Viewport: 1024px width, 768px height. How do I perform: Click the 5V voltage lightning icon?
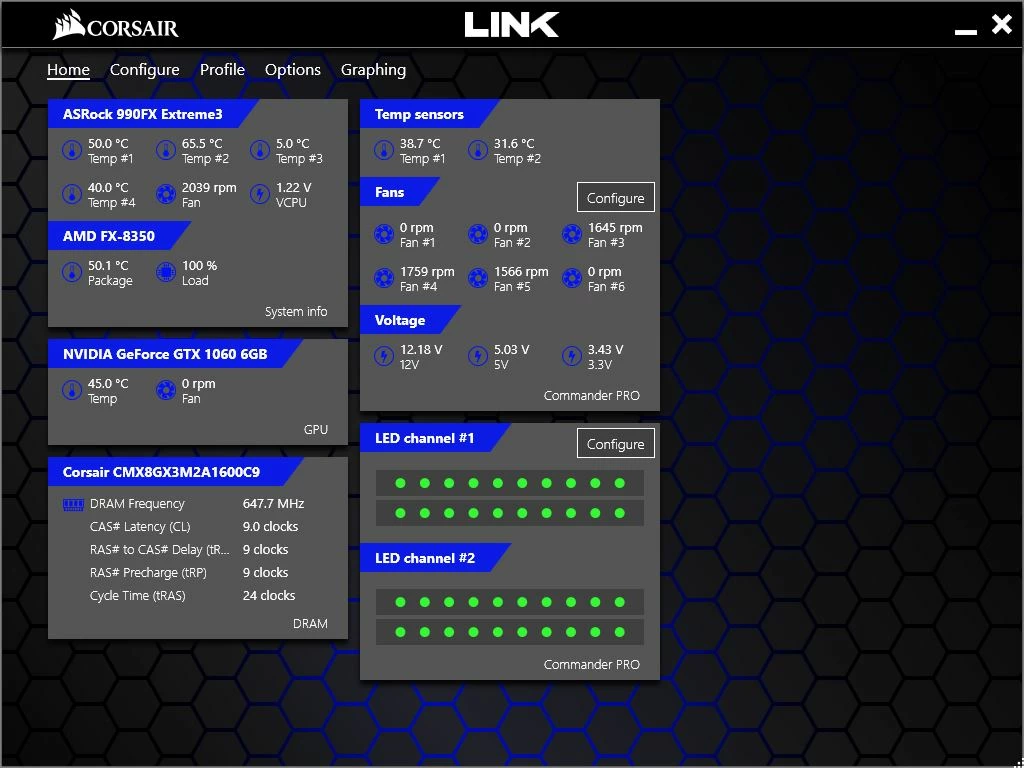tap(478, 357)
